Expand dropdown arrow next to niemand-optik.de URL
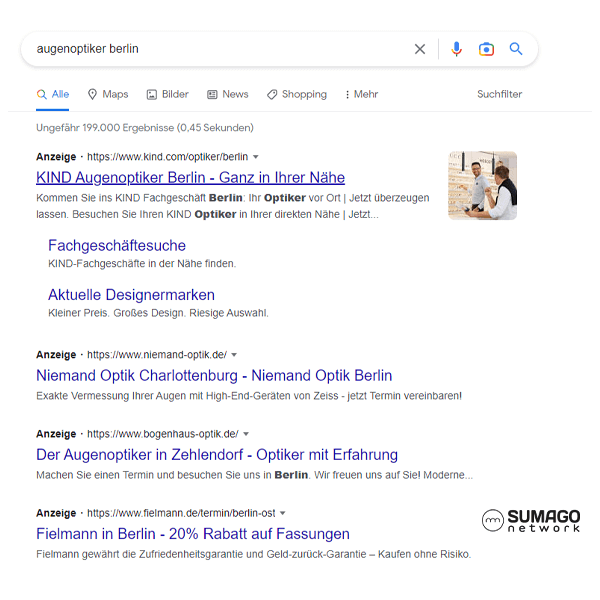 [x=234, y=355]
